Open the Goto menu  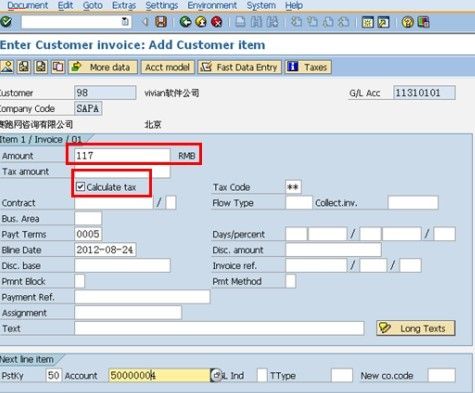click(x=93, y=5)
